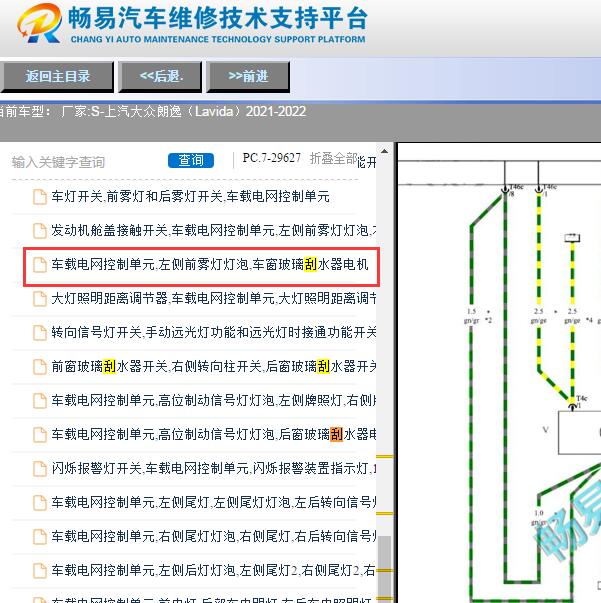Click the PC.7-29627 code text
The image size is (601, 603).
271,158
